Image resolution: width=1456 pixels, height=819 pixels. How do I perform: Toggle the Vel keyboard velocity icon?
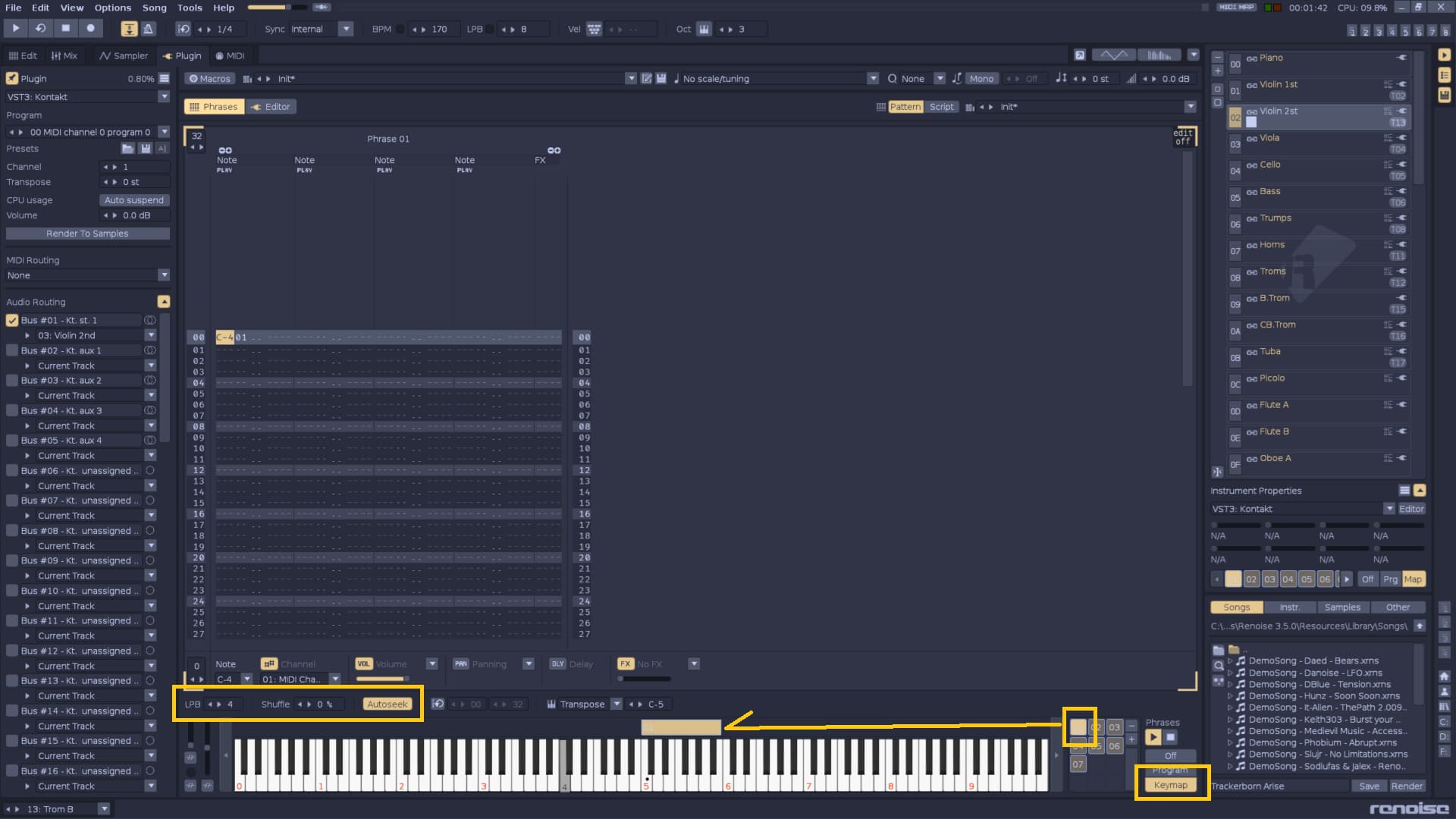594,29
